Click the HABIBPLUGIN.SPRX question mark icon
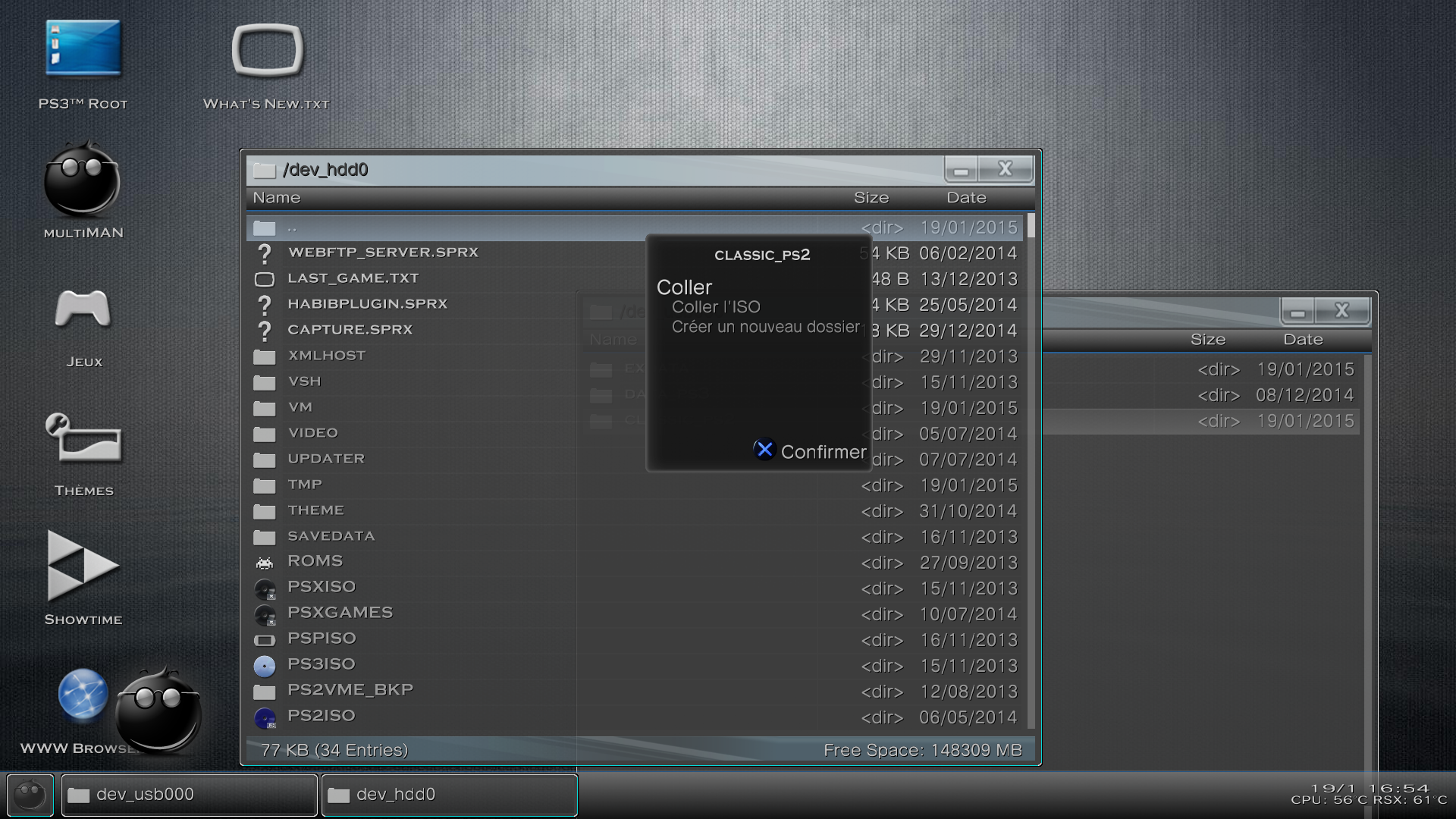 (264, 305)
